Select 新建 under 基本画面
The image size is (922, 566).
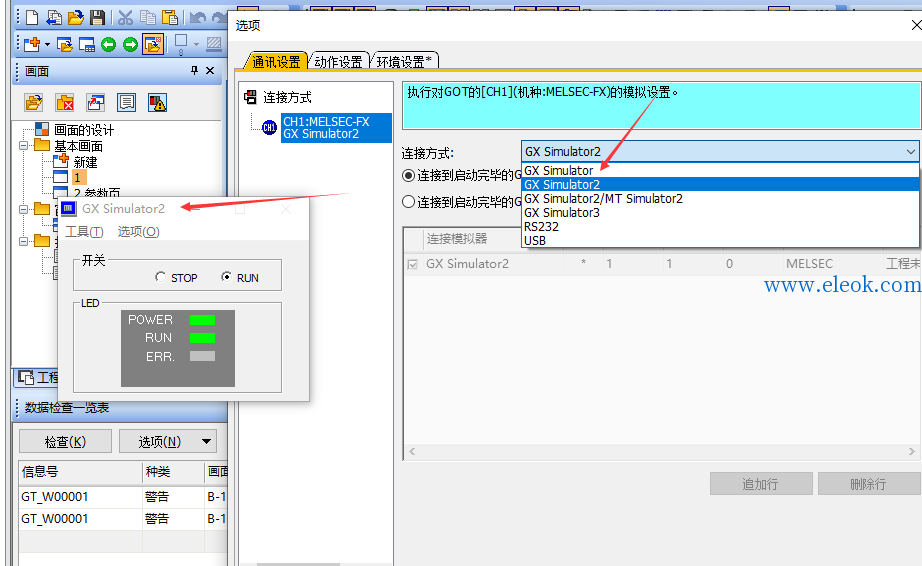coord(85,162)
